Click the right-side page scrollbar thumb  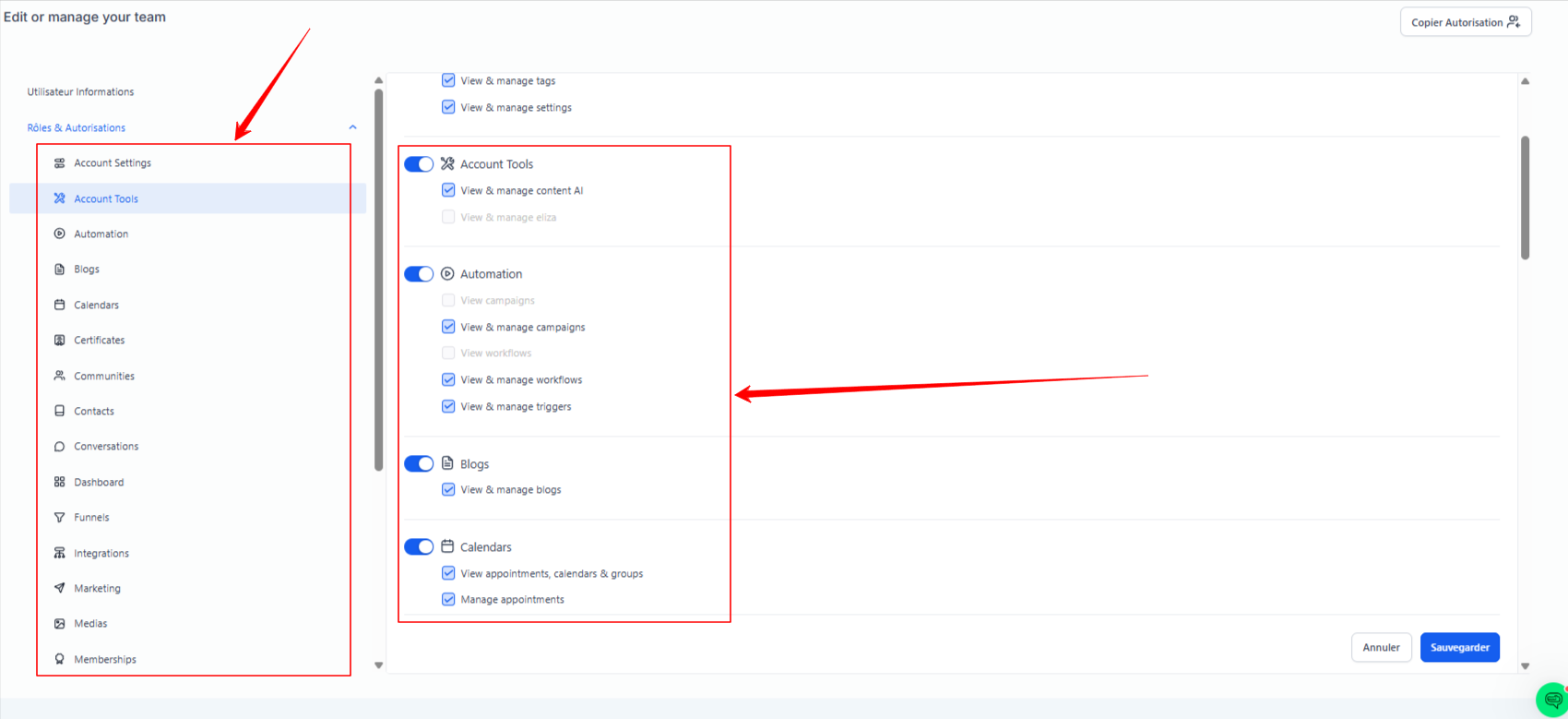point(1525,198)
